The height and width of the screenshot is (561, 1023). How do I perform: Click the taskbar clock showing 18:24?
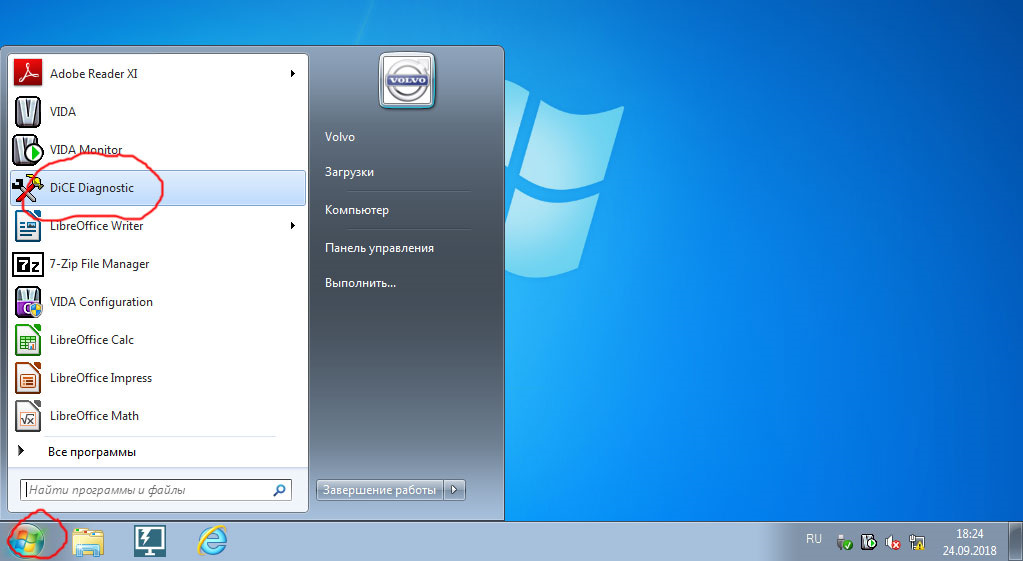(x=970, y=534)
